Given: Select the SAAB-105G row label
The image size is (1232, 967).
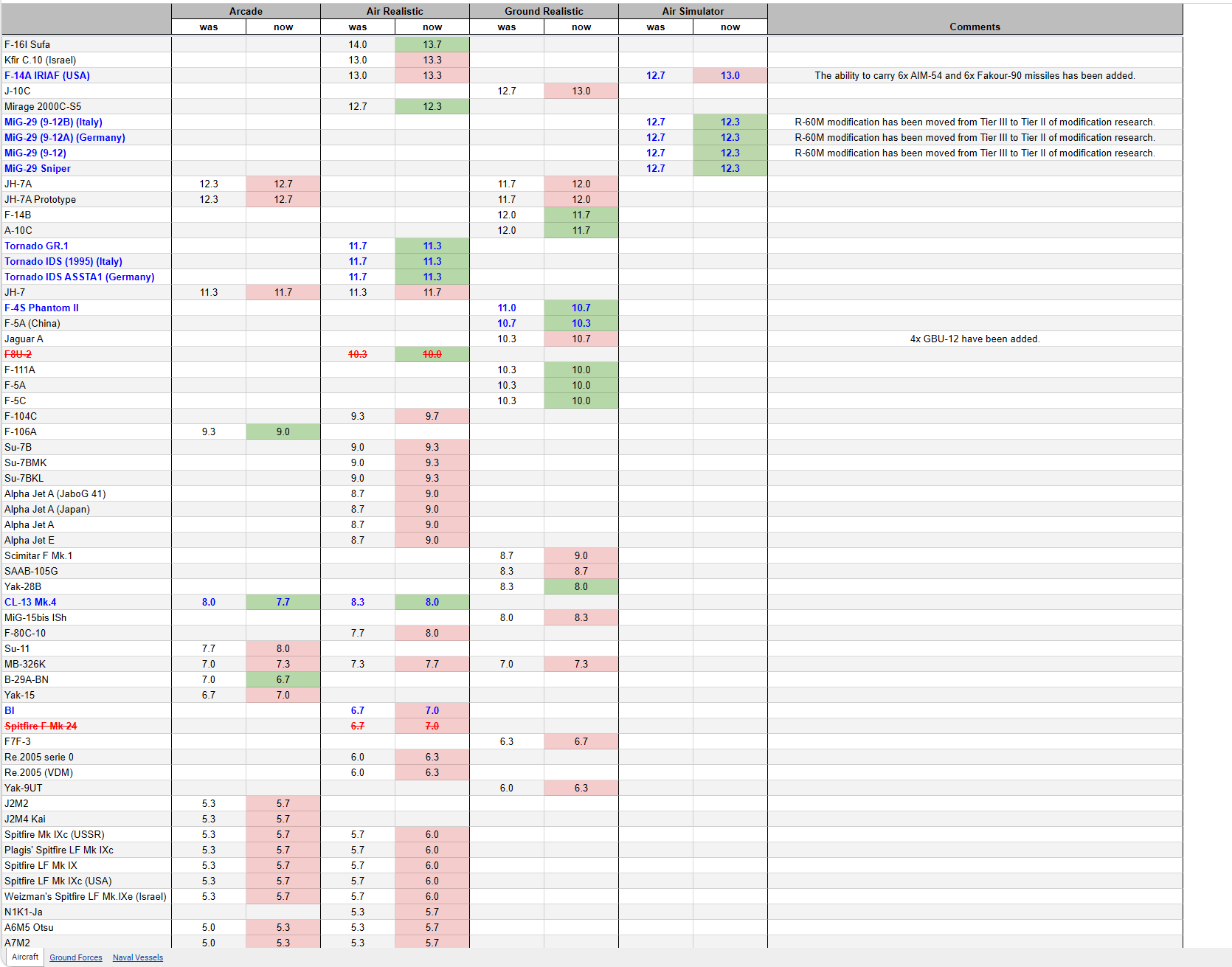Looking at the screenshot, I should pyautogui.click(x=31, y=571).
